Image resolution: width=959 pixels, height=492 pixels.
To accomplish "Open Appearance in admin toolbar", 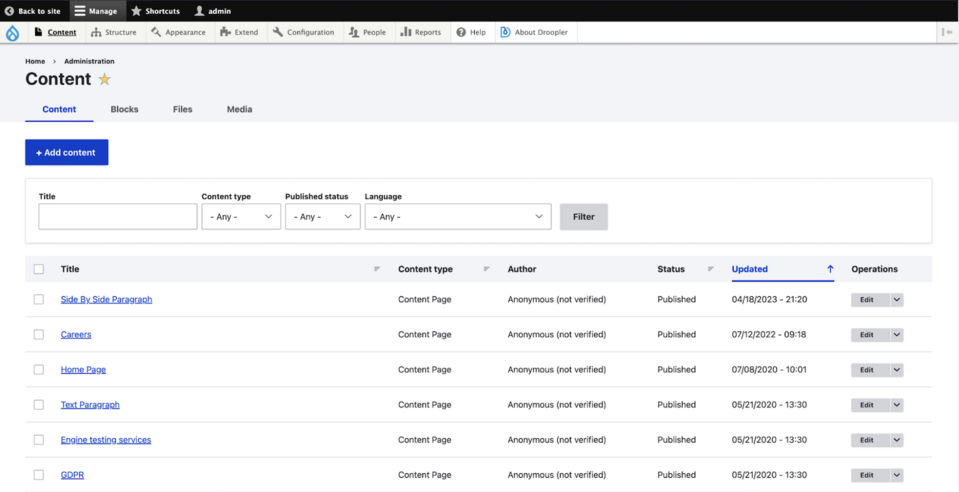I will tap(179, 32).
